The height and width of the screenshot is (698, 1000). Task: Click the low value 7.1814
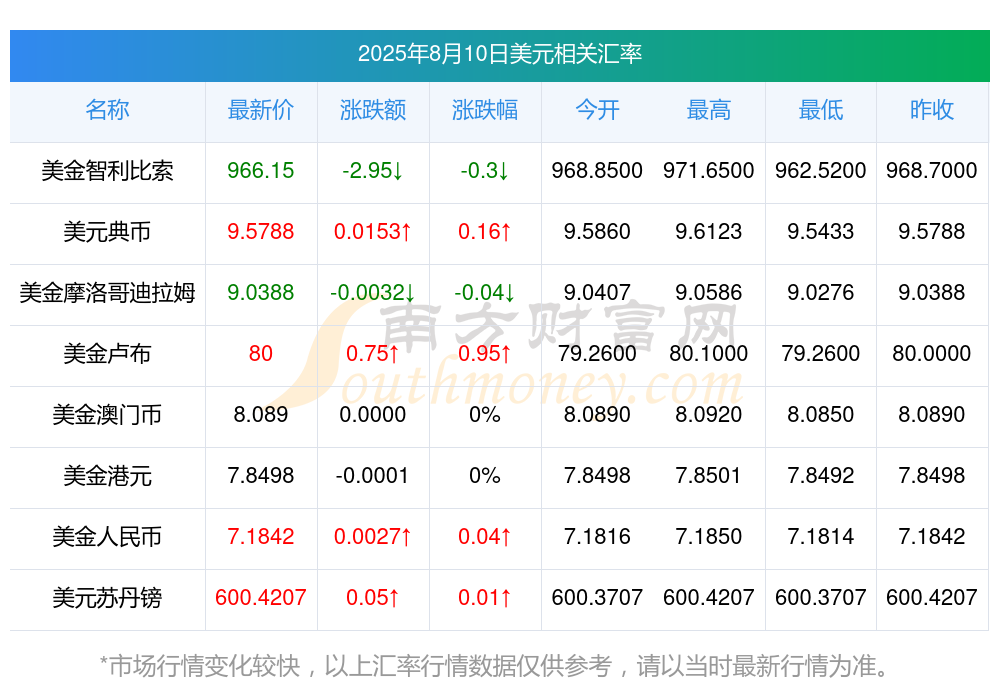pyautogui.click(x=821, y=537)
